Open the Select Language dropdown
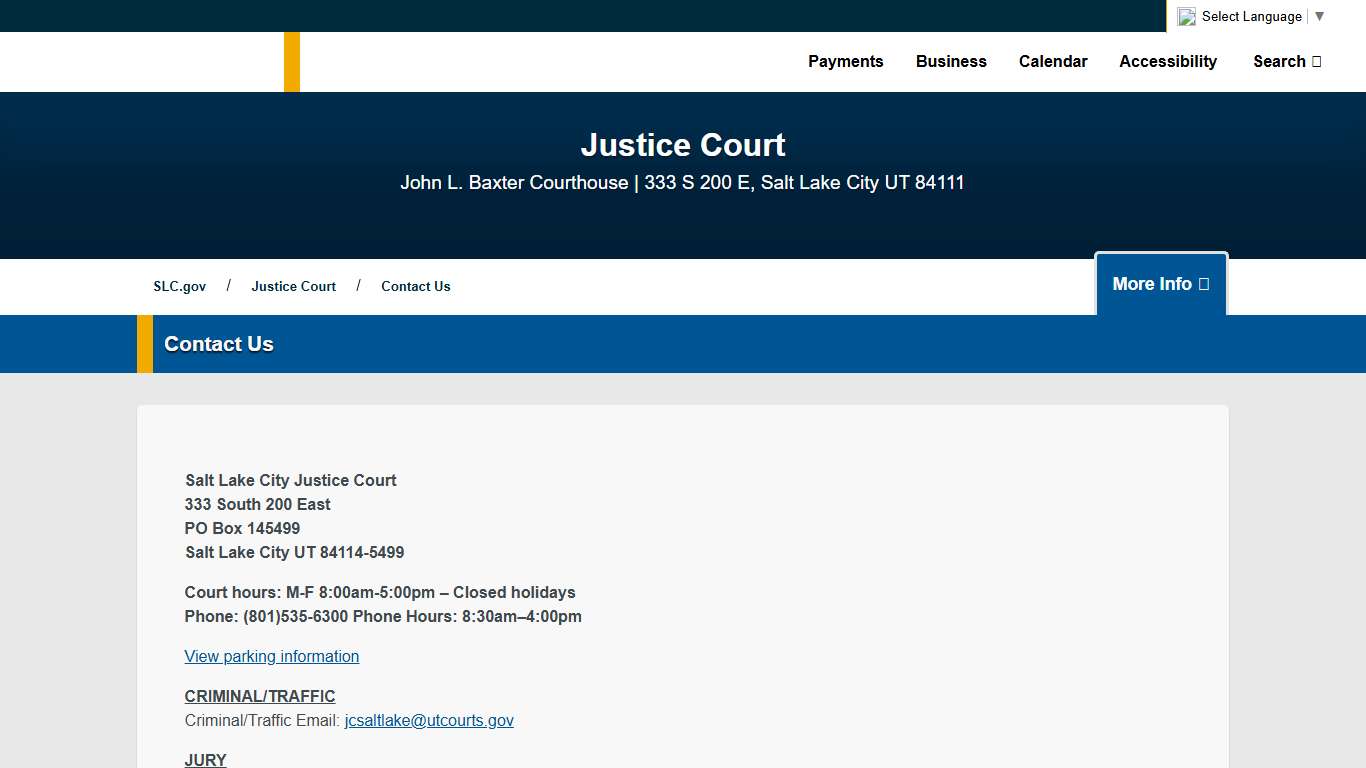The image size is (1366, 768). 1251,16
